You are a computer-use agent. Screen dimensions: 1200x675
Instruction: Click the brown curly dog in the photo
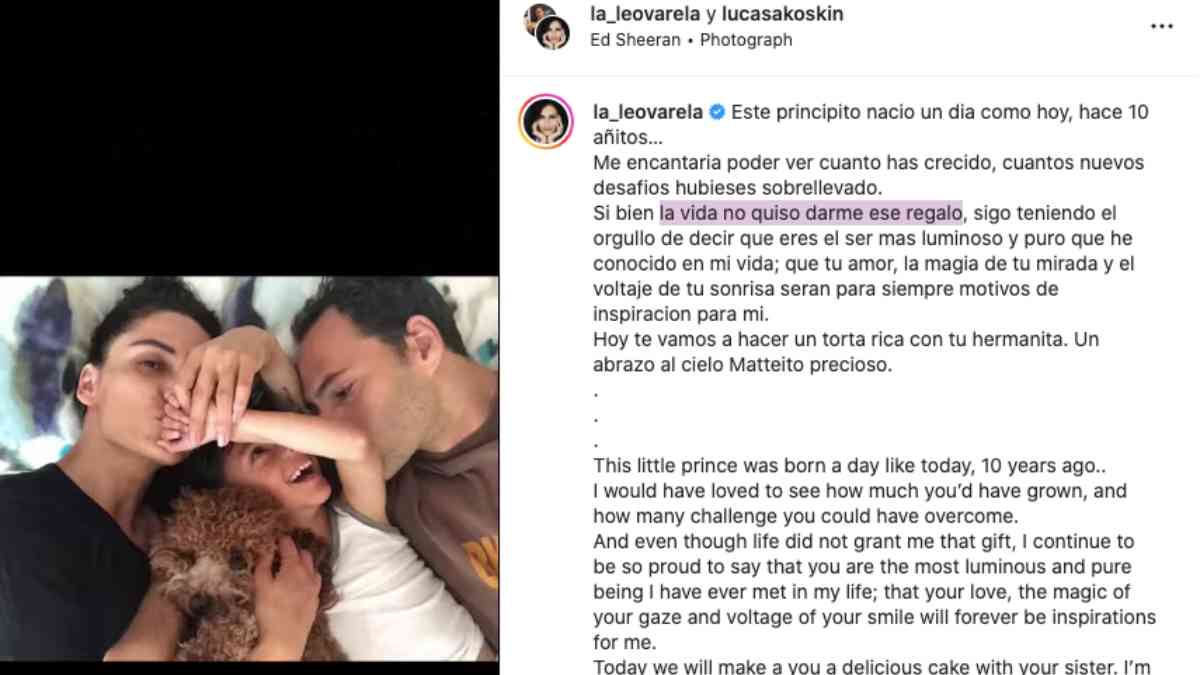[226, 561]
